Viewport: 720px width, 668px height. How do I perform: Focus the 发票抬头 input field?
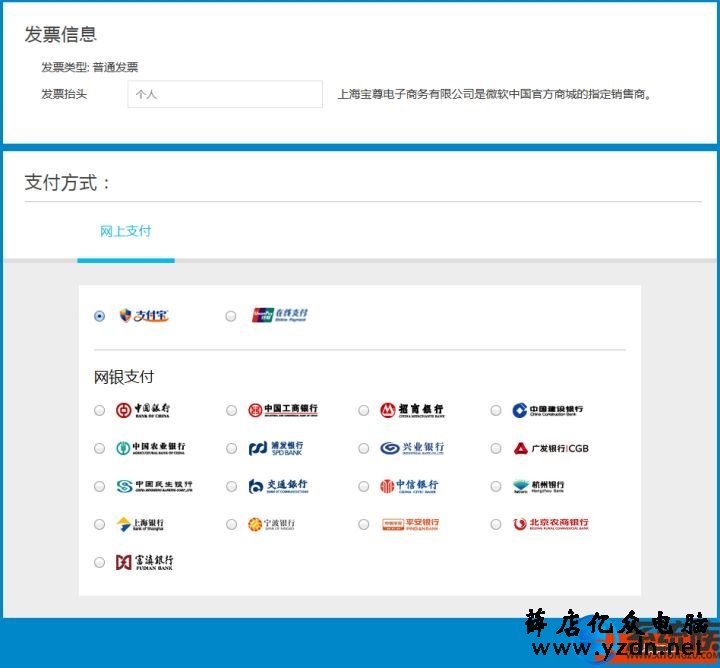[x=225, y=94]
